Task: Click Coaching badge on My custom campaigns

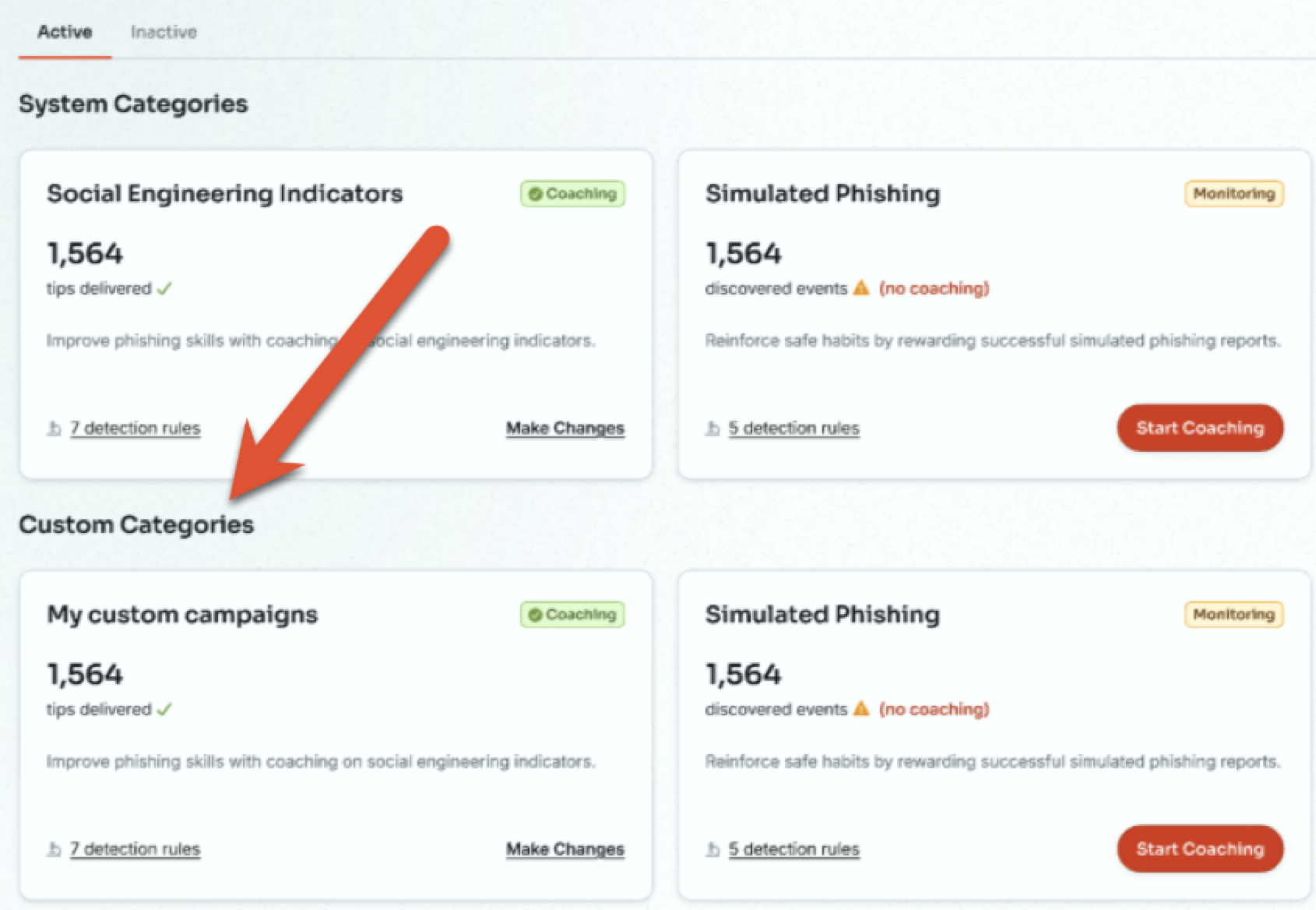Action: point(572,615)
